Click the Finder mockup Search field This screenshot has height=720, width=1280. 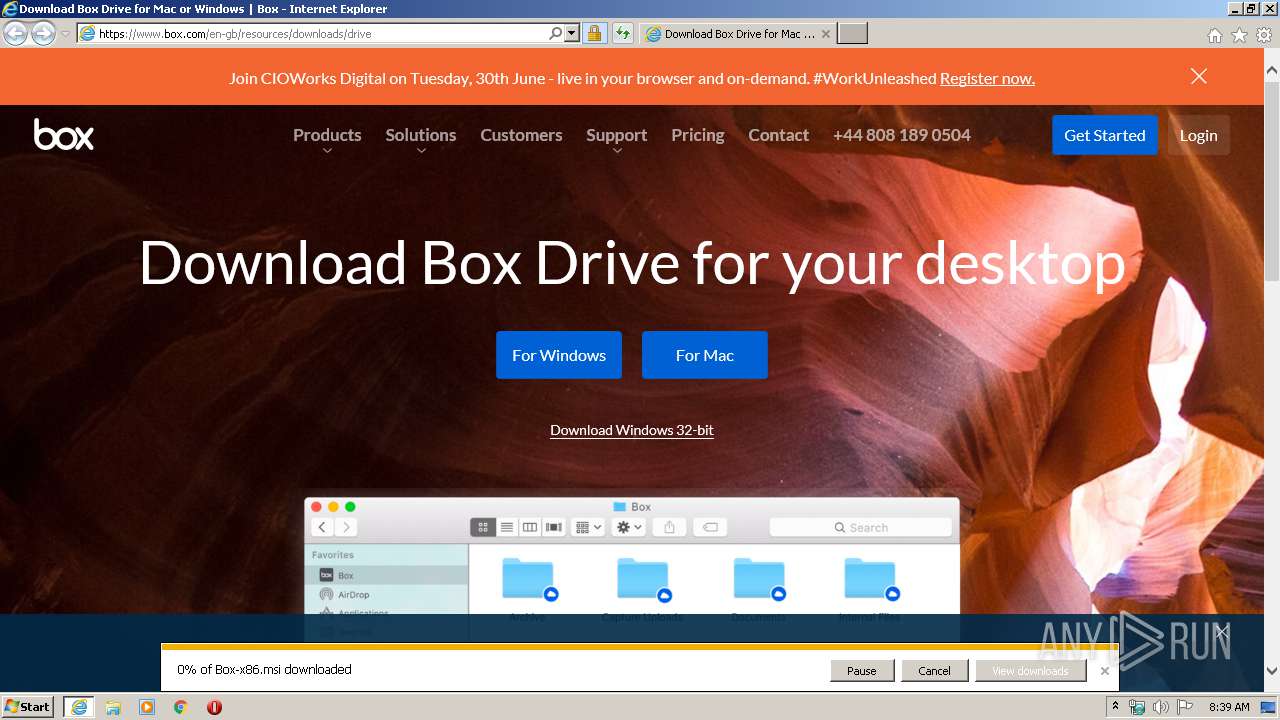click(860, 527)
